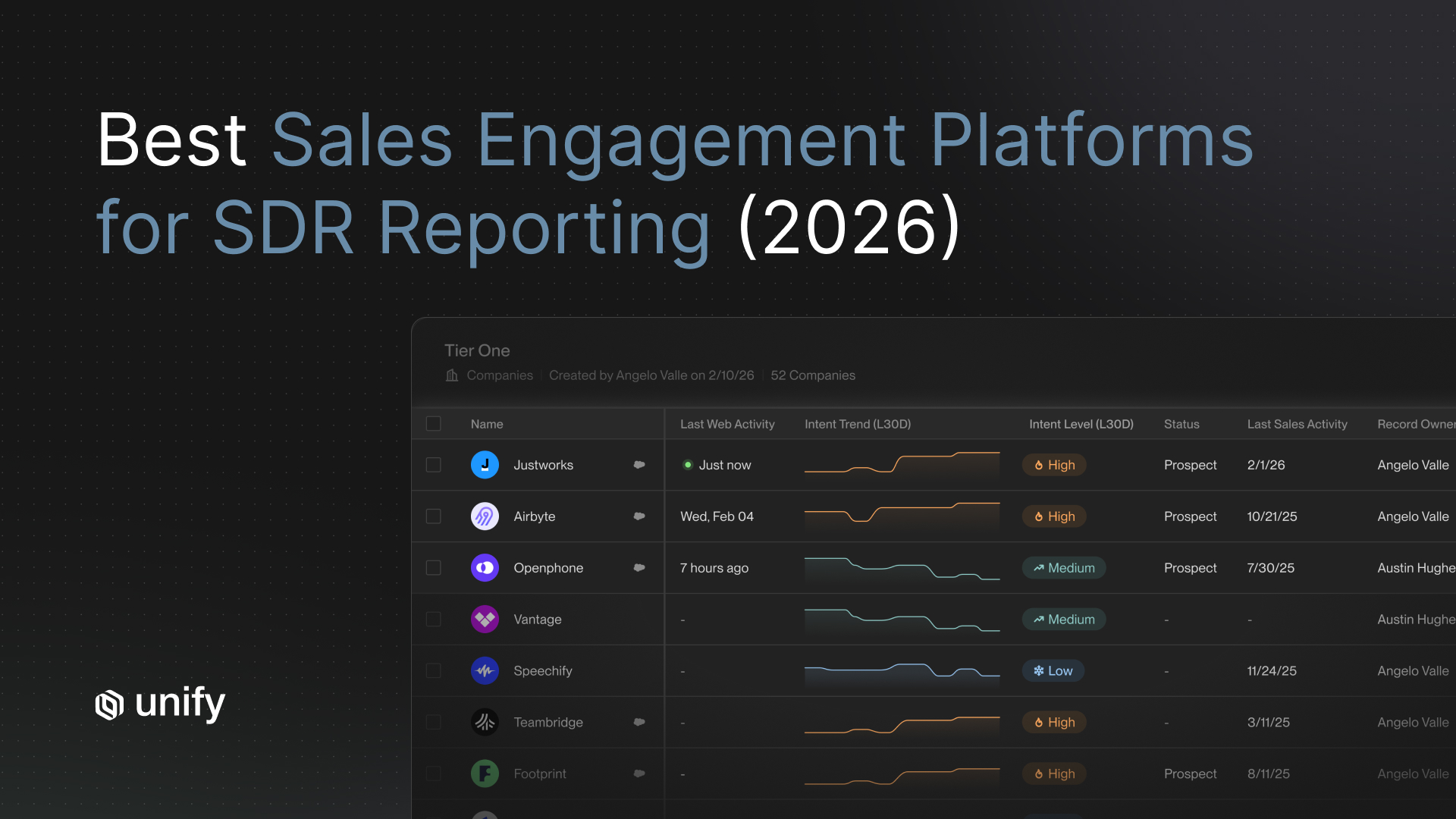This screenshot has height=819, width=1456.
Task: Sort by the Last Web Activity column header
Action: [727, 424]
